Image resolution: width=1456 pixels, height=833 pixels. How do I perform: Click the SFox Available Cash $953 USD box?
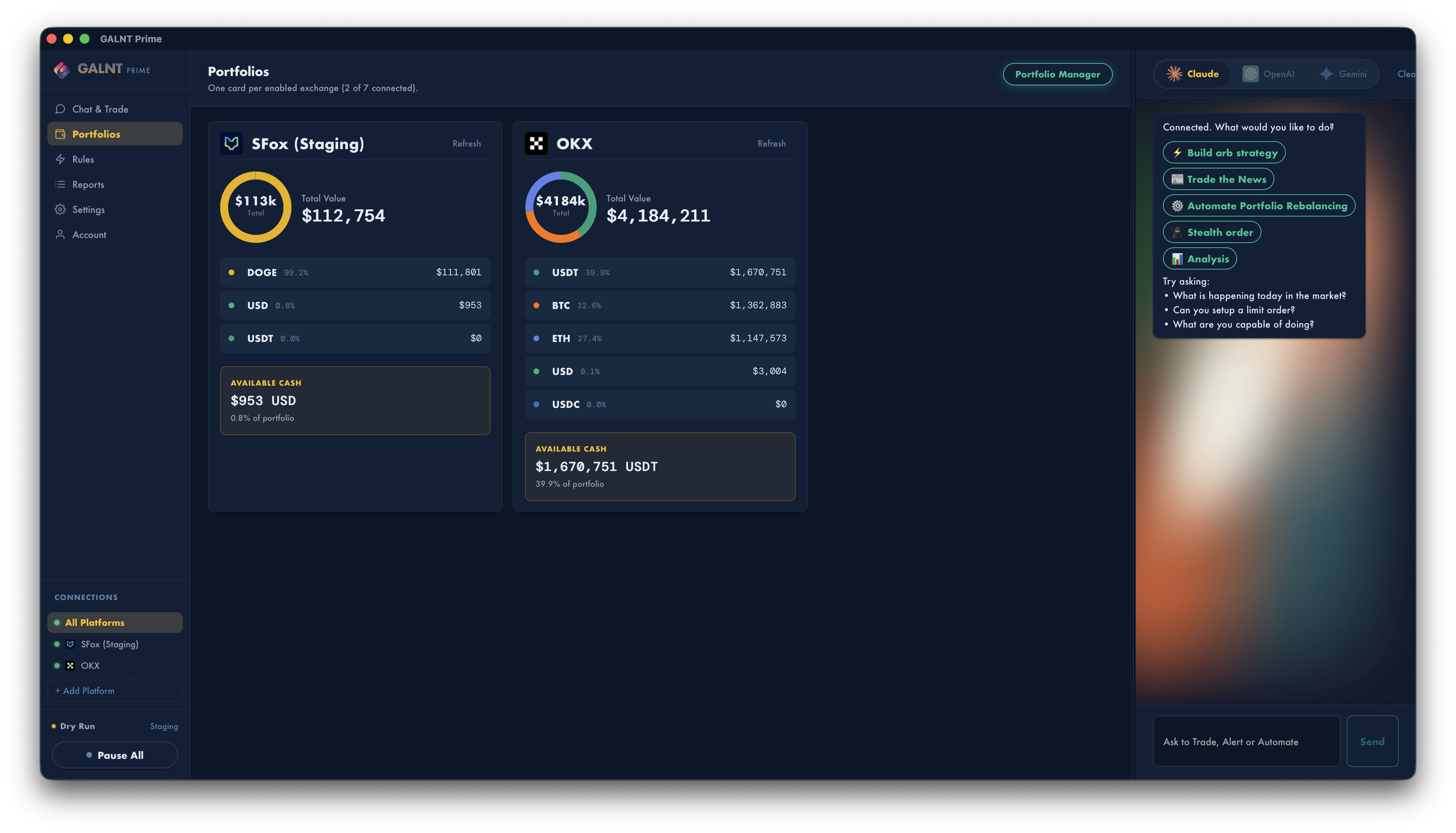(355, 400)
